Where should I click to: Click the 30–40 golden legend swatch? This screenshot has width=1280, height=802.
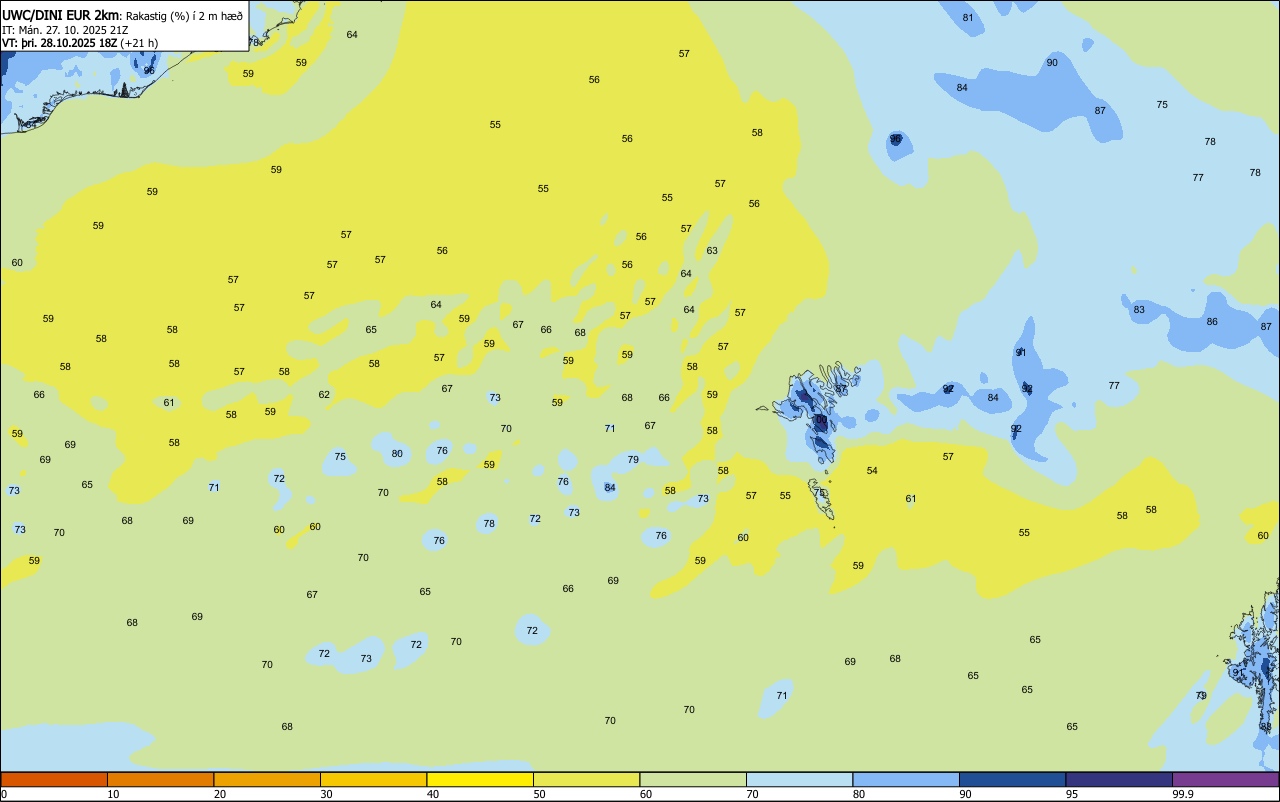373,779
